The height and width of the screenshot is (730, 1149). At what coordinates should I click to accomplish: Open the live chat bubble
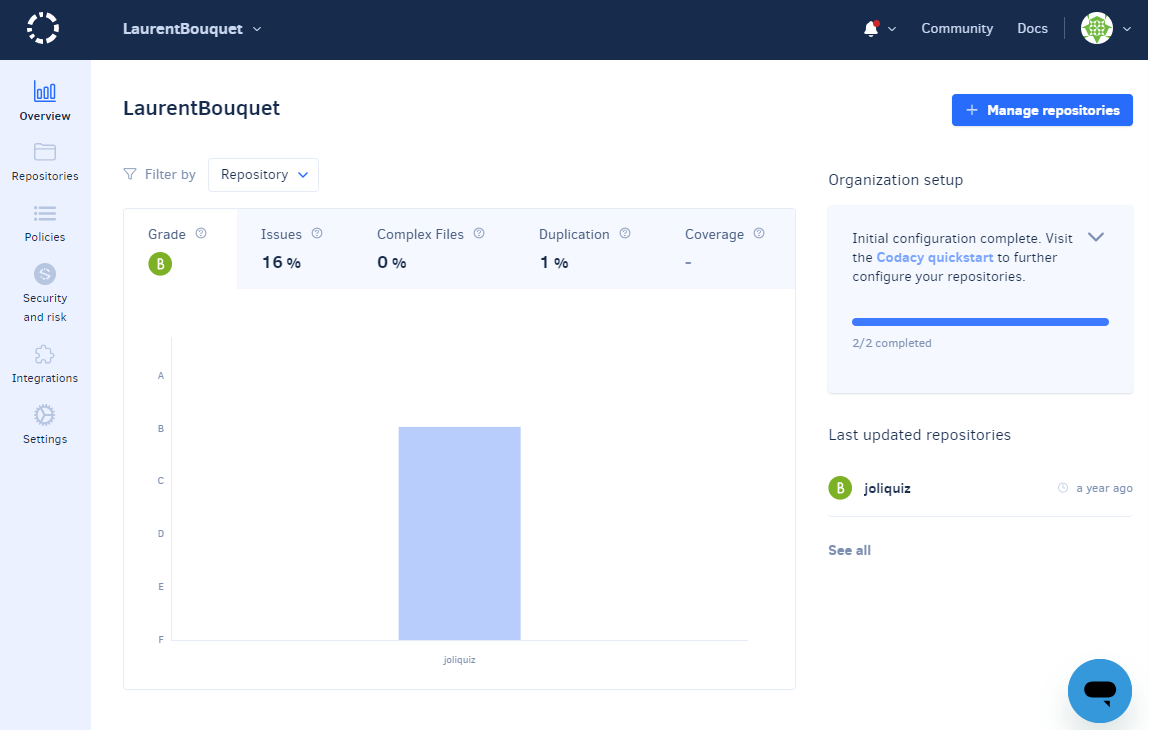[1099, 690]
